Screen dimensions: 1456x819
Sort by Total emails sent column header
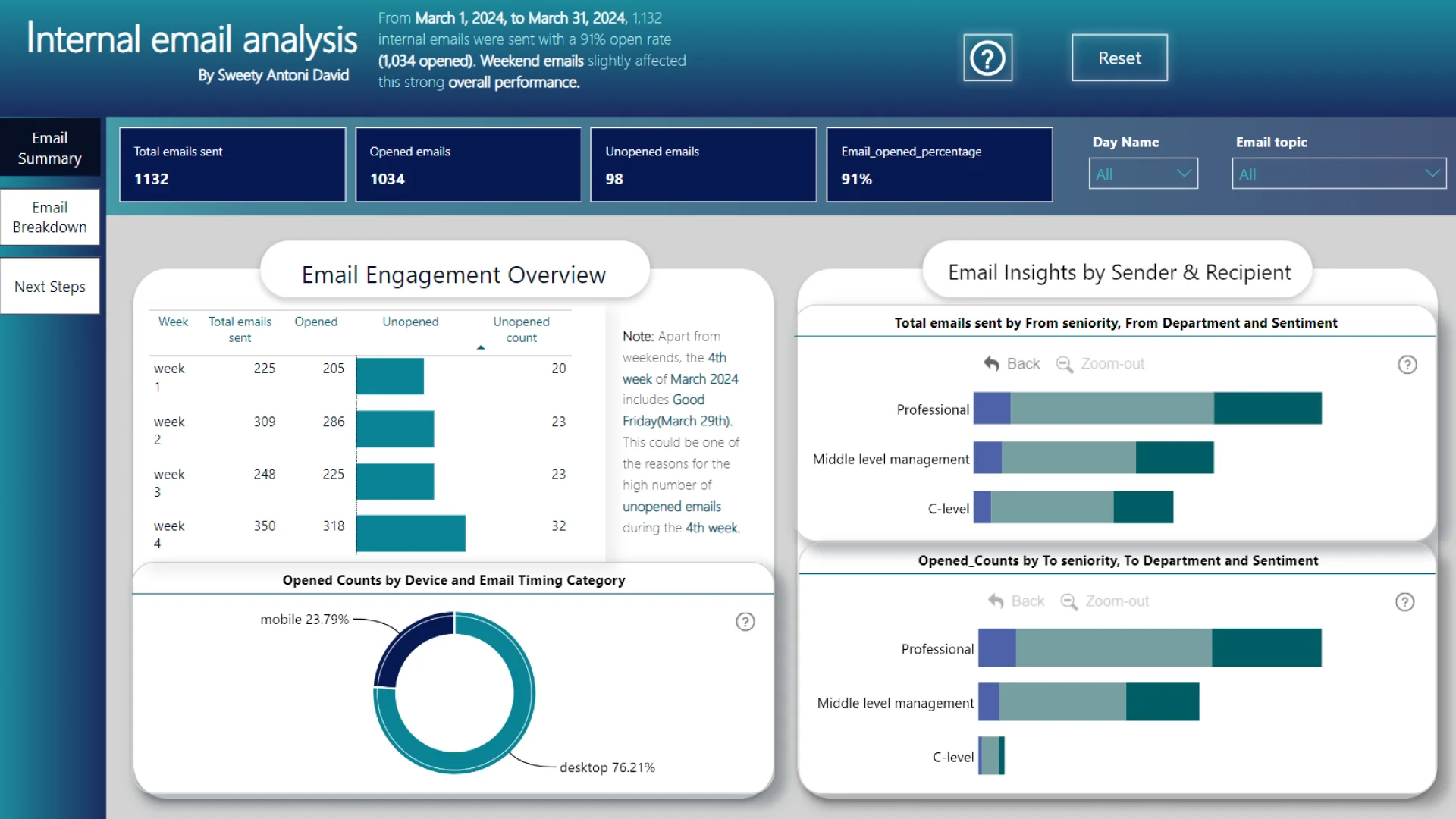tap(240, 330)
